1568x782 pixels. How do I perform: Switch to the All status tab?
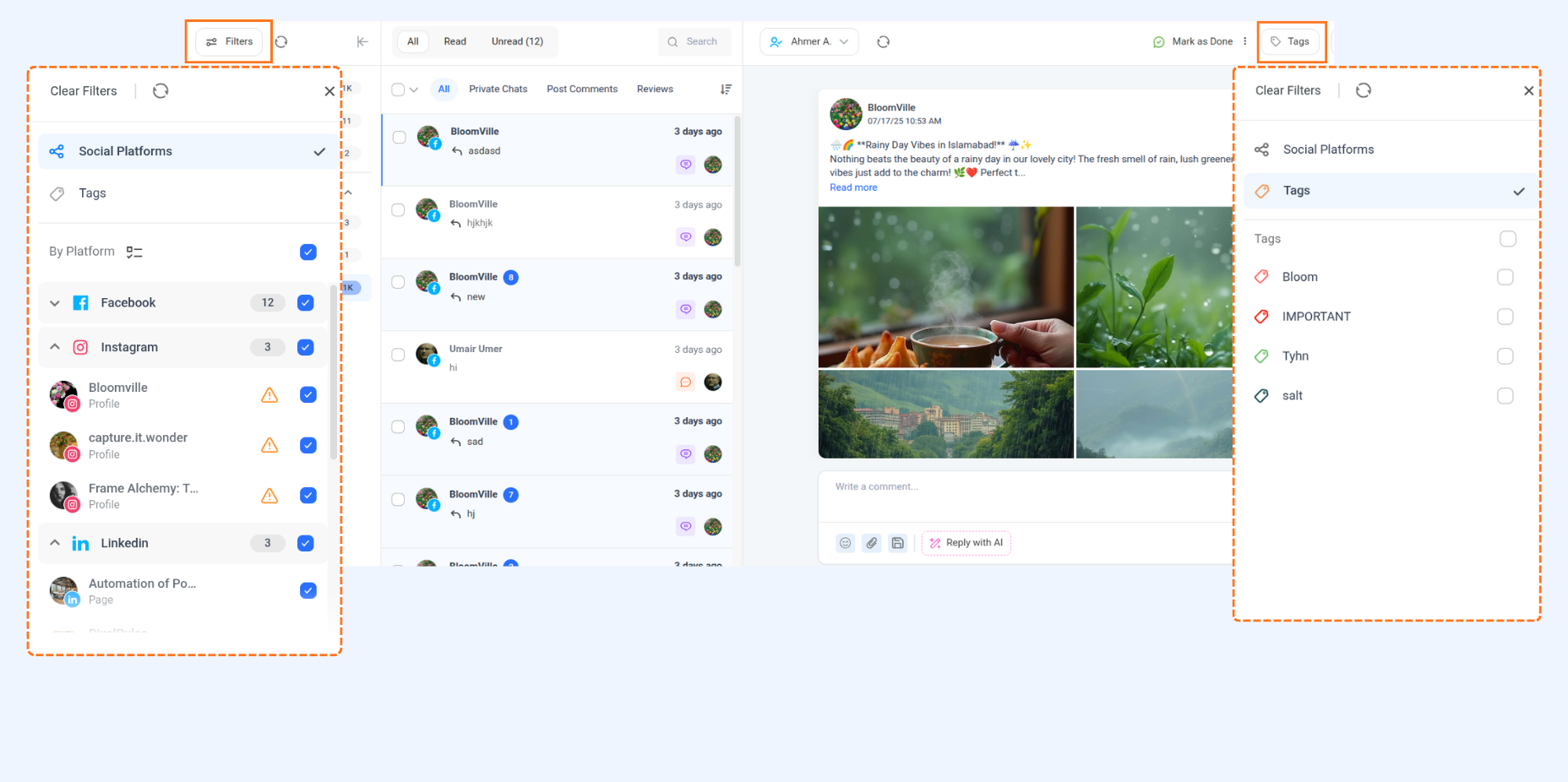pyautogui.click(x=413, y=41)
